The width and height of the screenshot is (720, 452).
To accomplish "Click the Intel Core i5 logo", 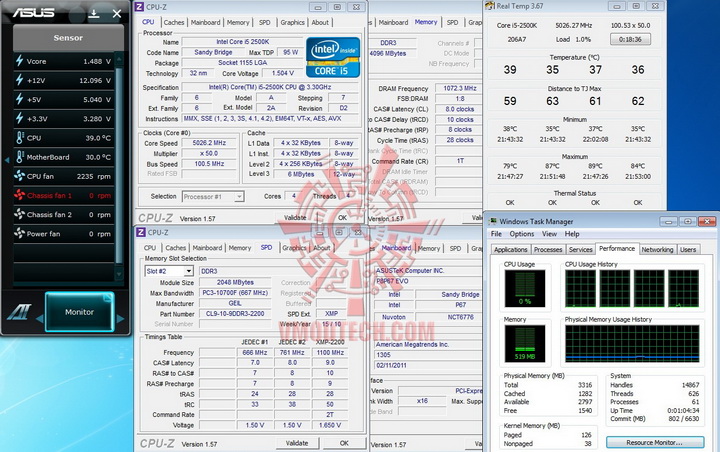I will click(333, 57).
